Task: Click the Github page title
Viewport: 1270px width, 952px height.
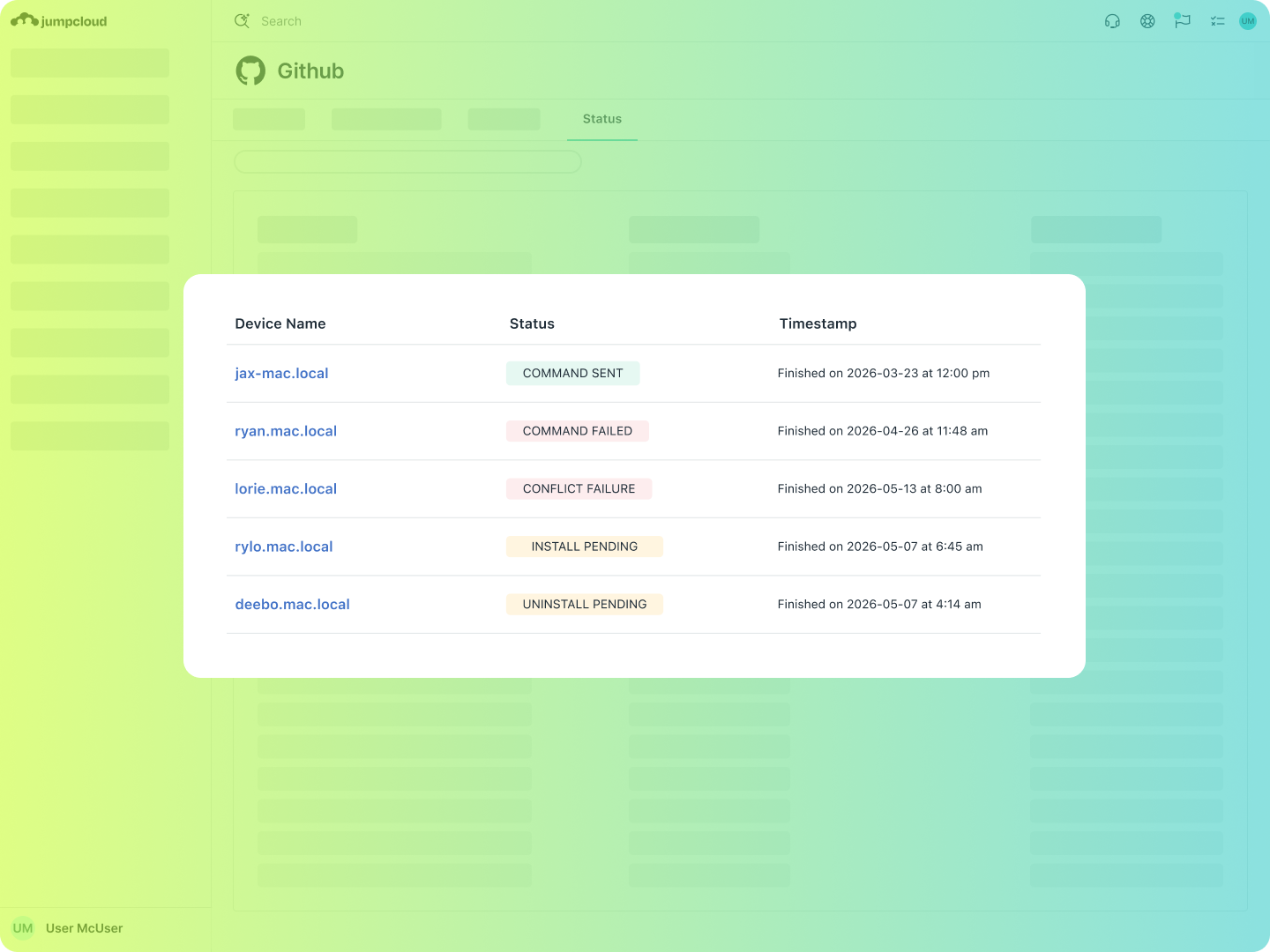Action: (310, 71)
